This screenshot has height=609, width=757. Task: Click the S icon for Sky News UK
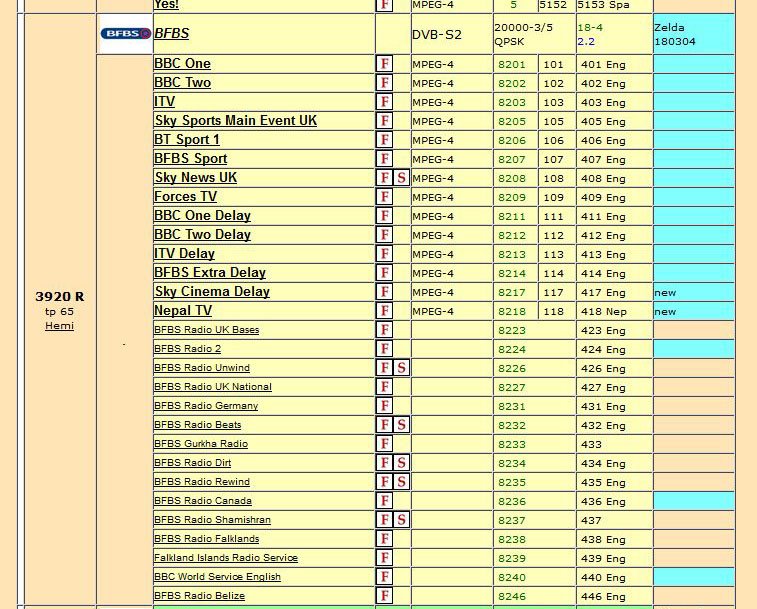coord(402,178)
